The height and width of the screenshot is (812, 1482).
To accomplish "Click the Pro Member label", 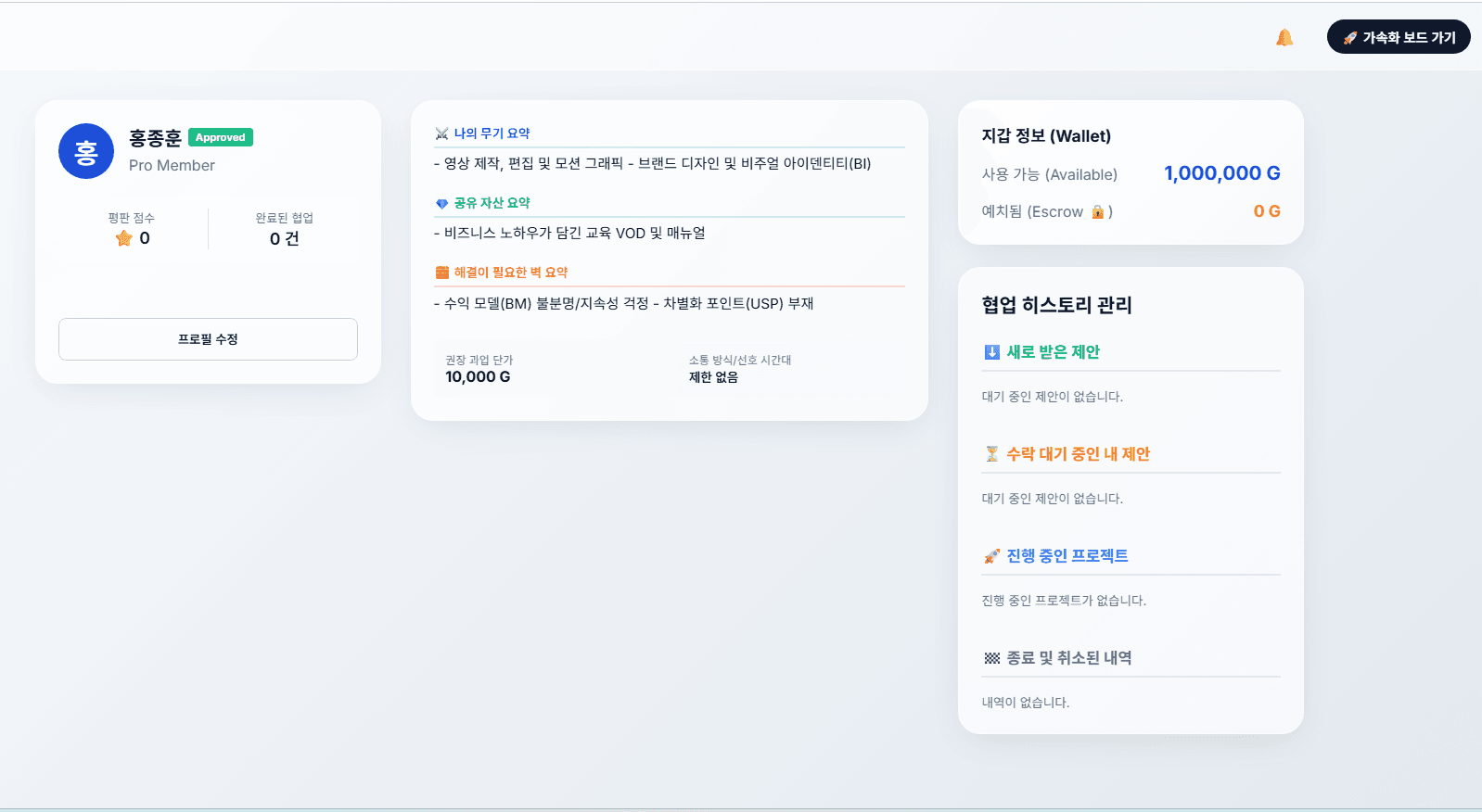I will point(172,165).
